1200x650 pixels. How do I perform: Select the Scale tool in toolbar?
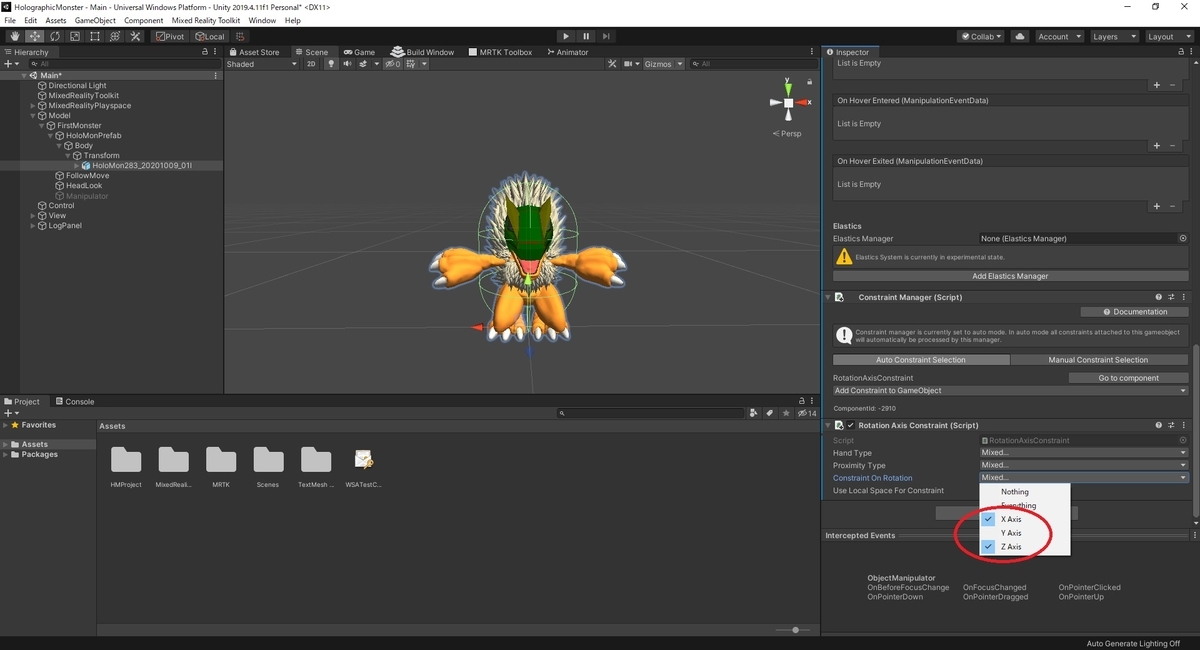coord(74,36)
